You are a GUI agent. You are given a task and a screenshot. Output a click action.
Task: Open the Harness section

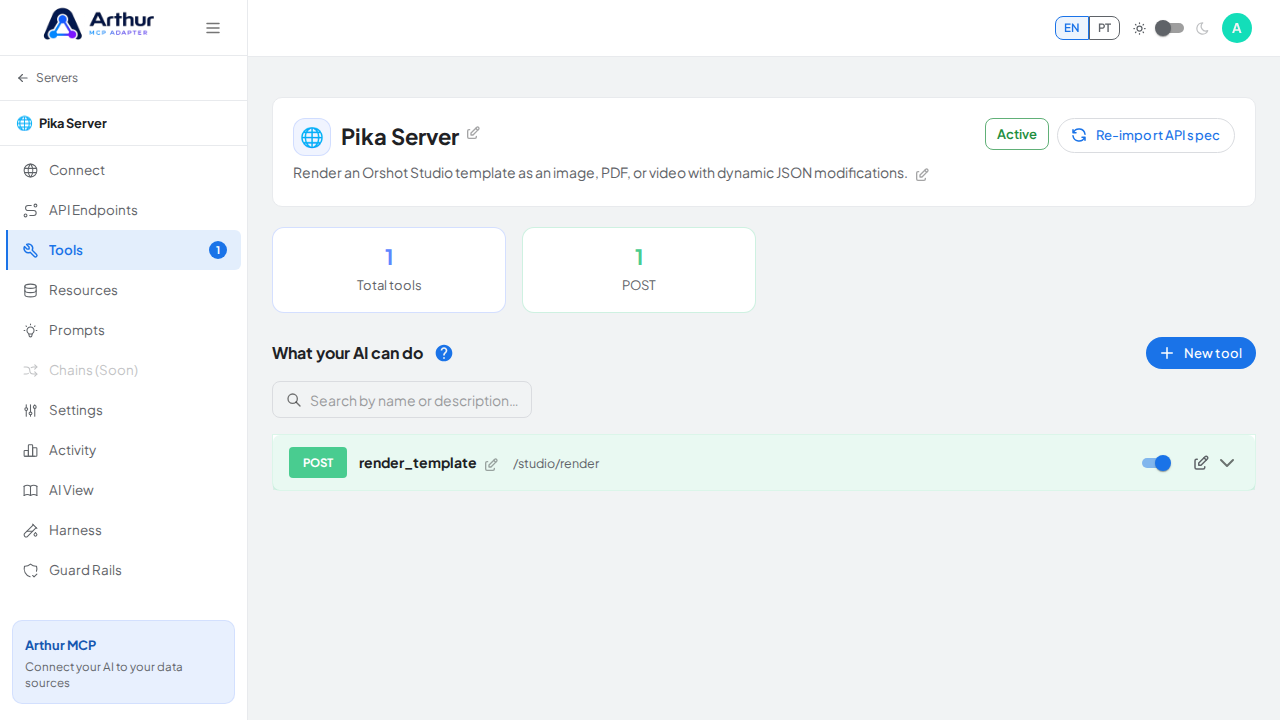(123, 530)
